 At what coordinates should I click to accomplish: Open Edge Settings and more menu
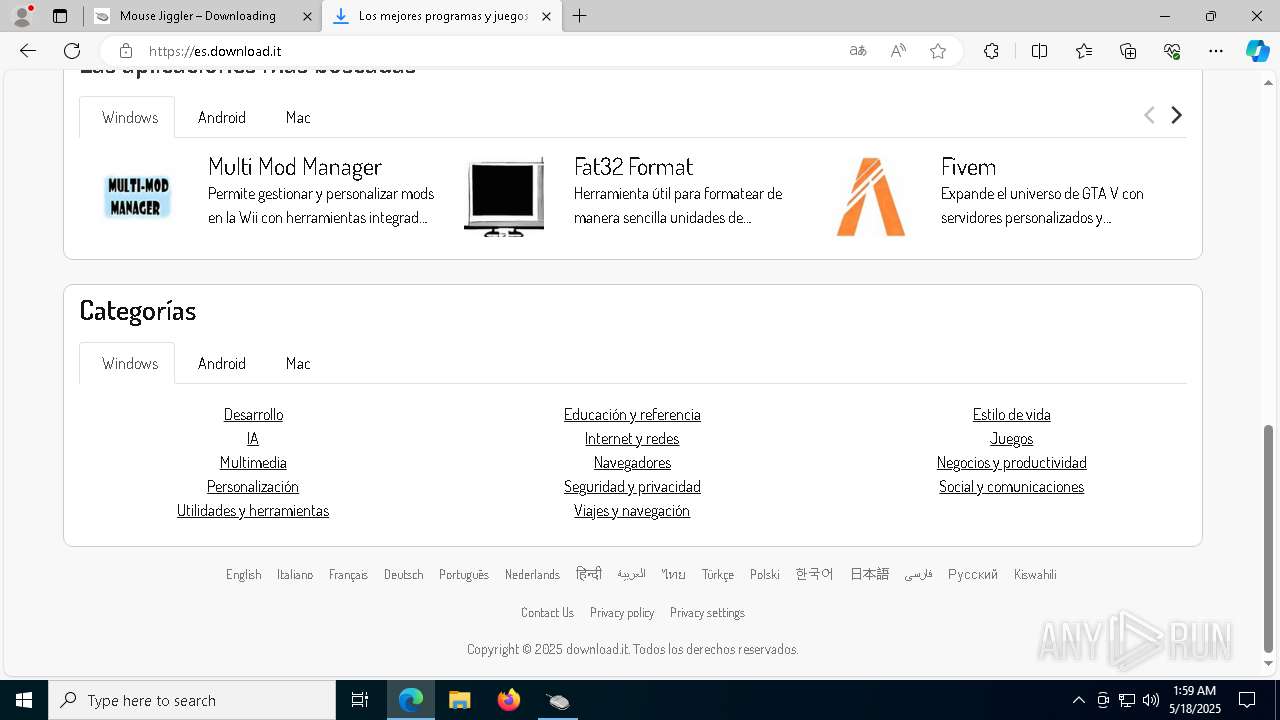(1216, 51)
